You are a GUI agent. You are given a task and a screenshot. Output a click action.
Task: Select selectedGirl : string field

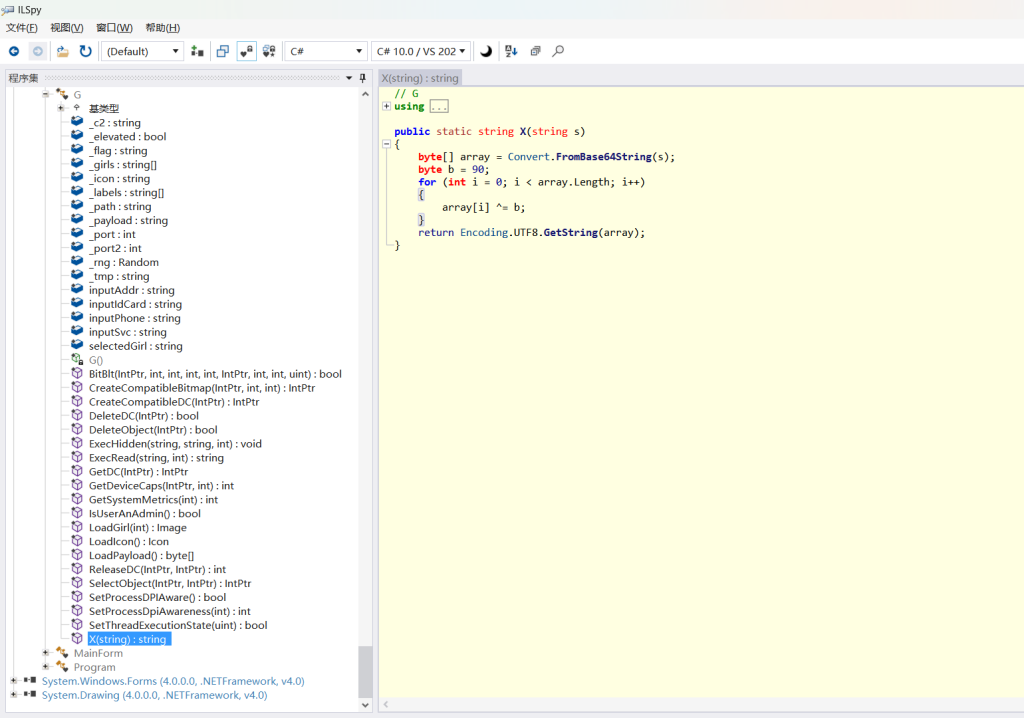tap(136, 346)
